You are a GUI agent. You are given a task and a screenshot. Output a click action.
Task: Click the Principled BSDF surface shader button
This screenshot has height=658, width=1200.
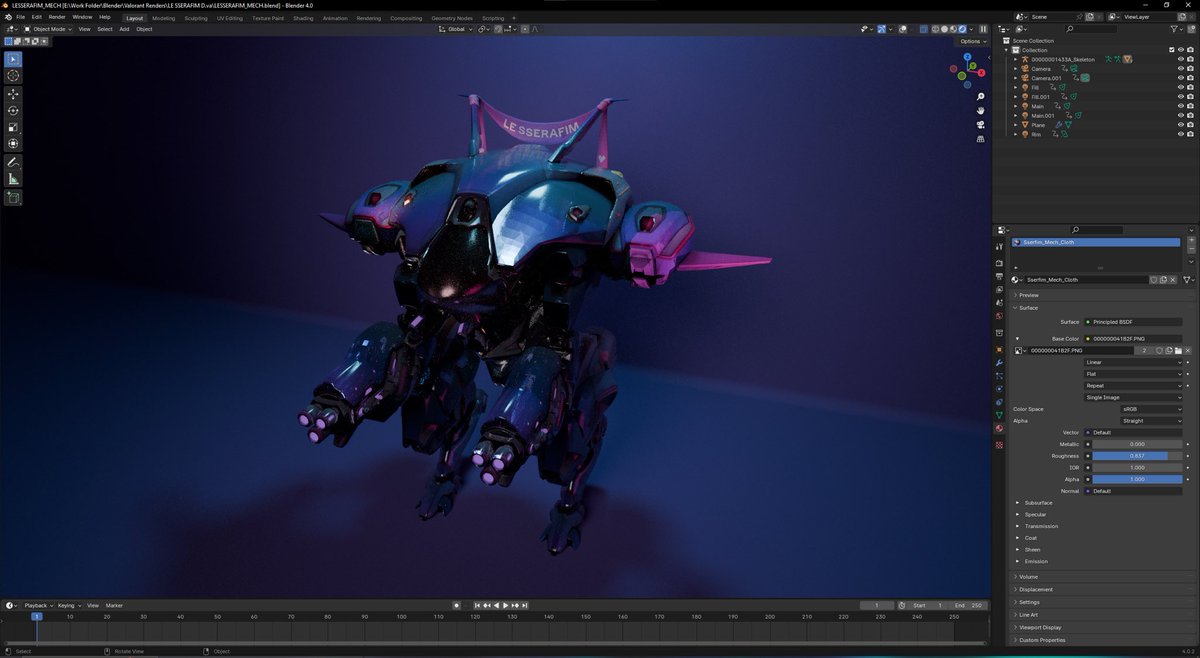coord(1134,322)
